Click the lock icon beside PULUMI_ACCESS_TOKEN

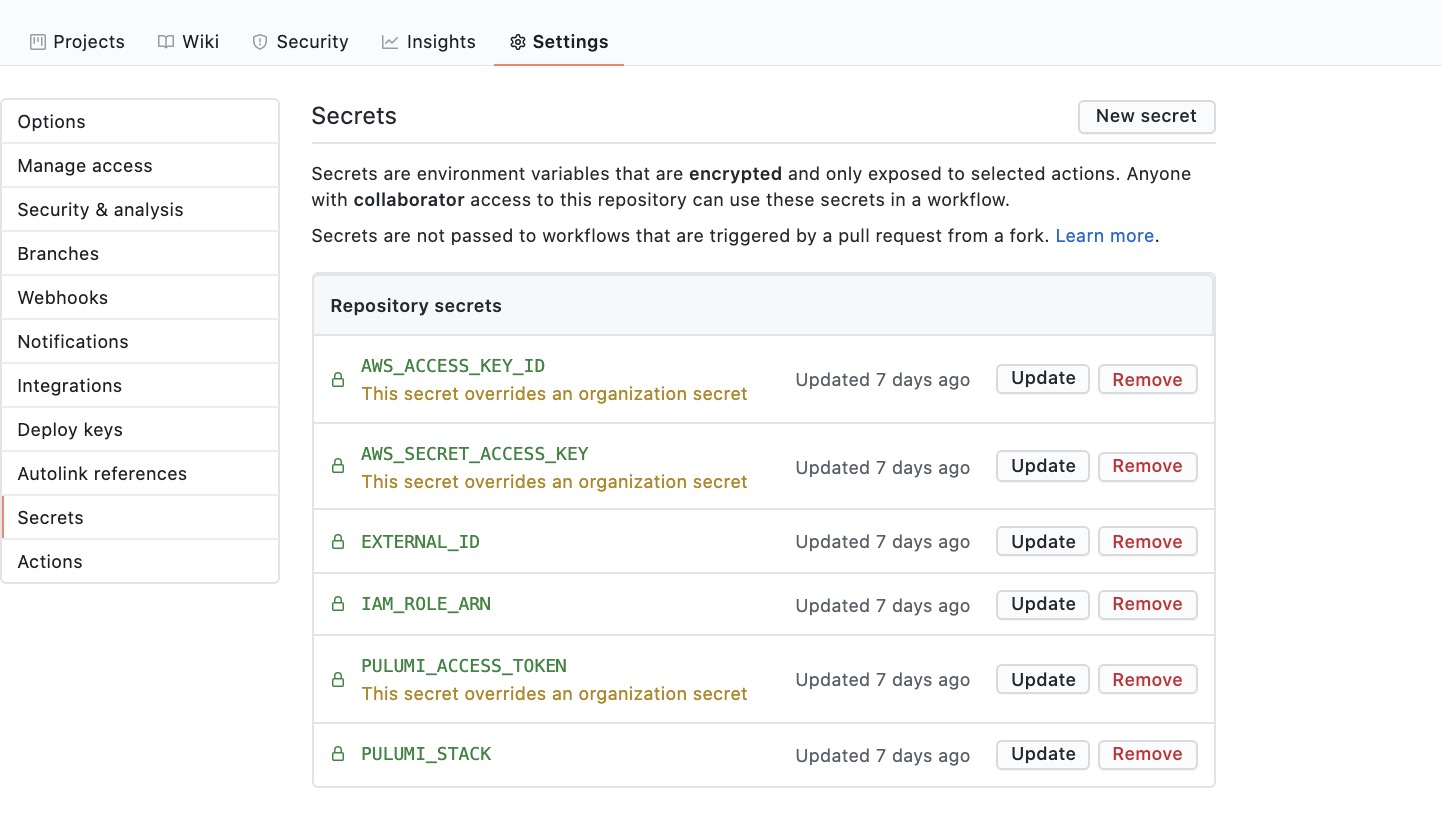tap(338, 680)
